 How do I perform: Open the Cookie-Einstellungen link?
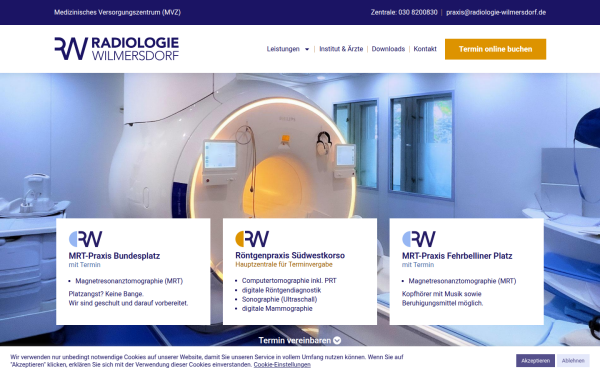pos(282,365)
